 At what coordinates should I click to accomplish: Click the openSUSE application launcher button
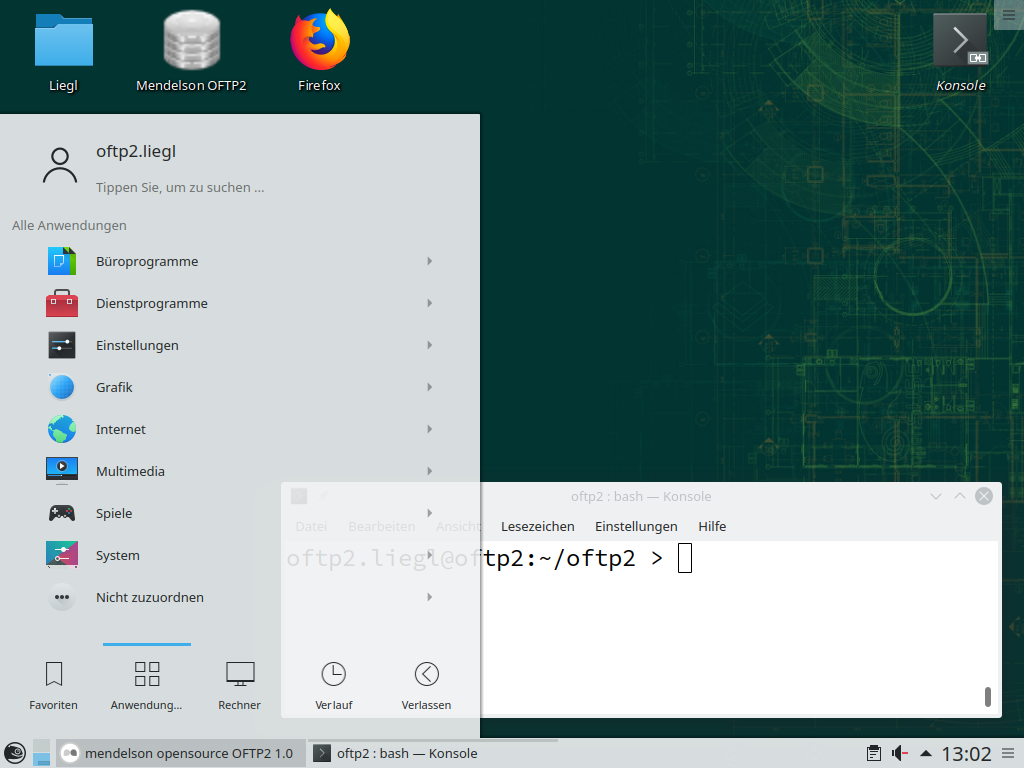14,753
